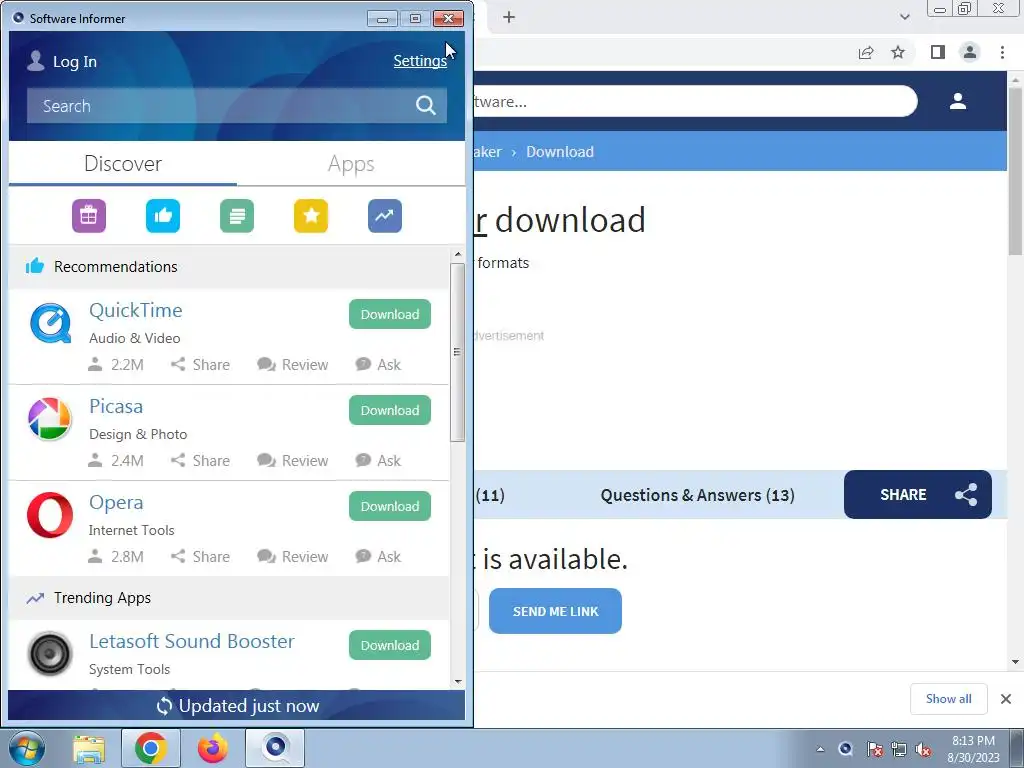
Task: Share the Picasa app
Action: pyautogui.click(x=200, y=460)
